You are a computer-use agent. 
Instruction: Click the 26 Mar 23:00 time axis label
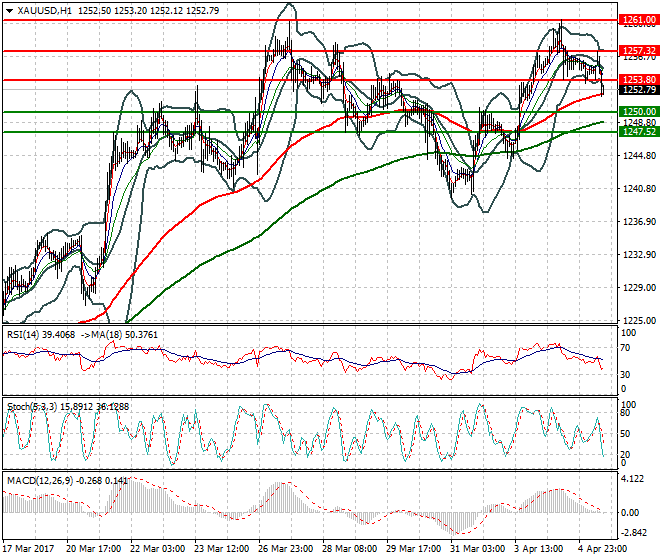tap(285, 549)
